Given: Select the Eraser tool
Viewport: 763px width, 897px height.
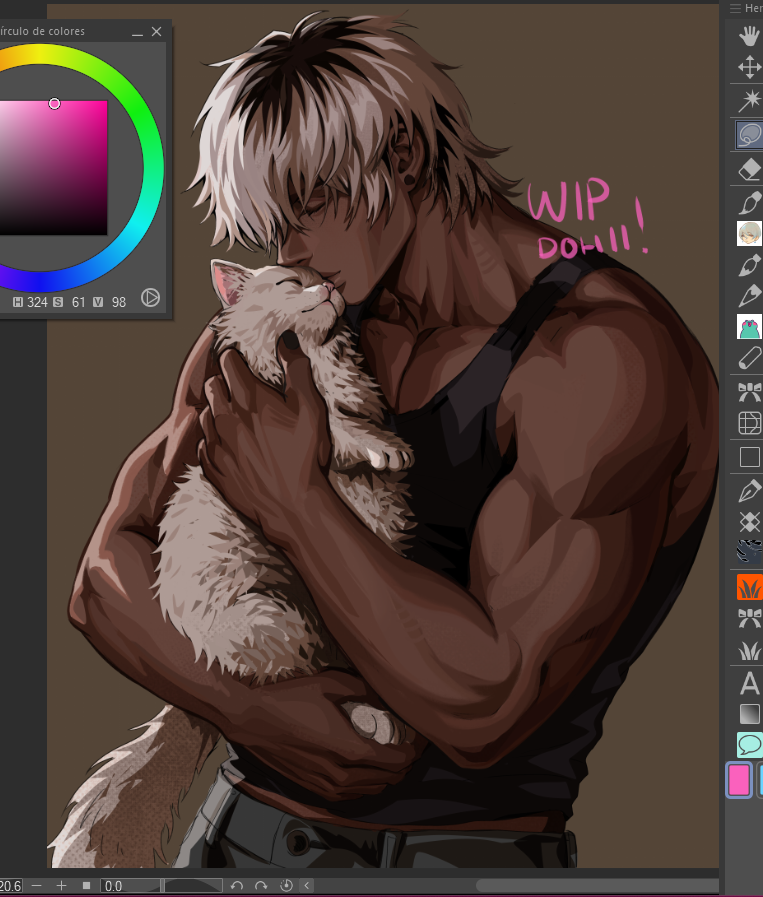Looking at the screenshot, I should pyautogui.click(x=749, y=169).
